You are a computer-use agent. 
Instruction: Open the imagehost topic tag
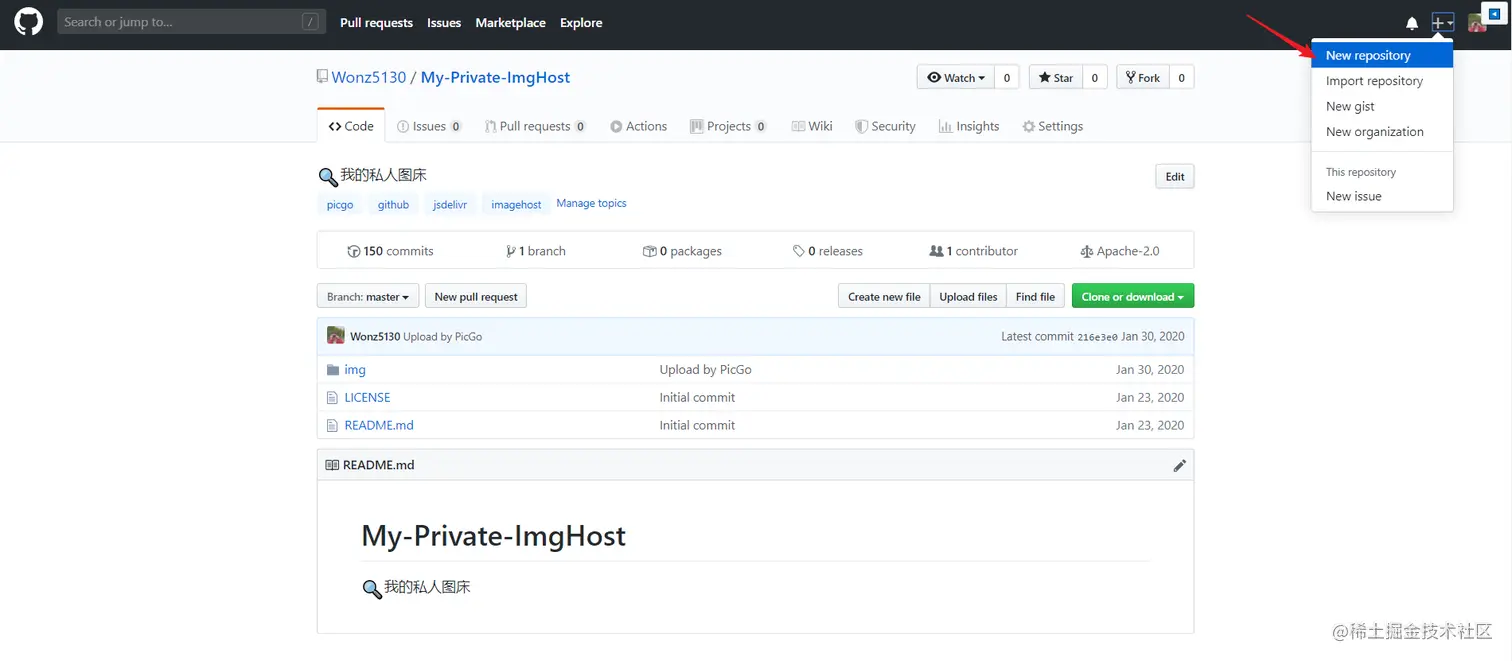pos(516,204)
